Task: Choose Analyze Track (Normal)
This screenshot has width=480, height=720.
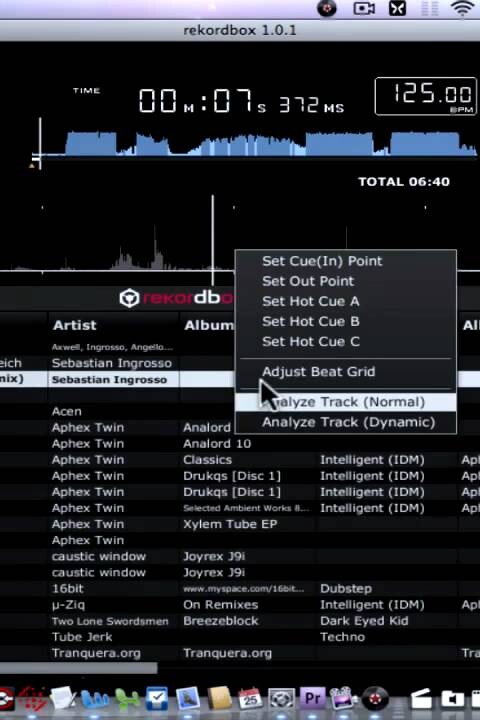Action: pos(345,402)
